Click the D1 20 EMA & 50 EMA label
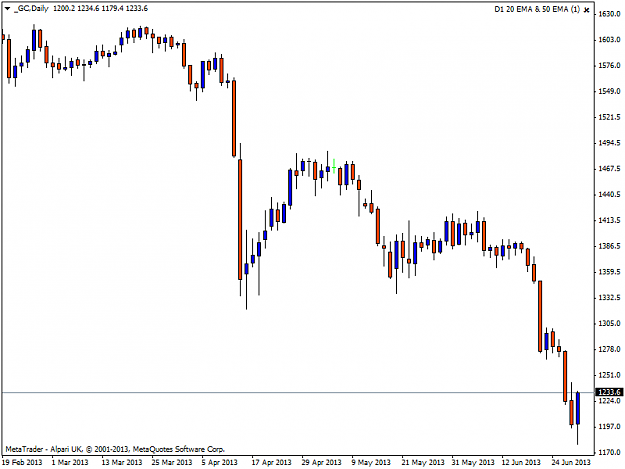The width and height of the screenshot is (625, 469). pos(537,9)
